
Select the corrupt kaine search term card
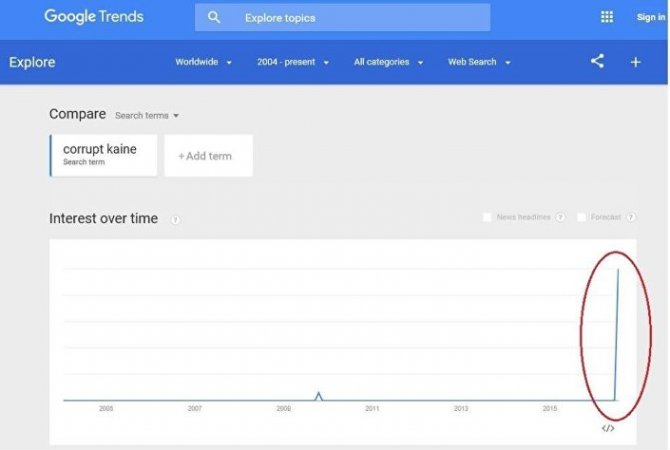point(103,156)
